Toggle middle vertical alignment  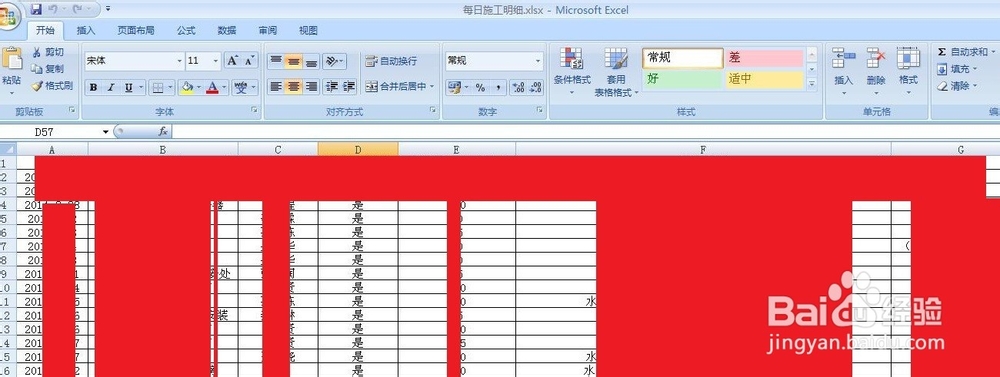click(293, 61)
